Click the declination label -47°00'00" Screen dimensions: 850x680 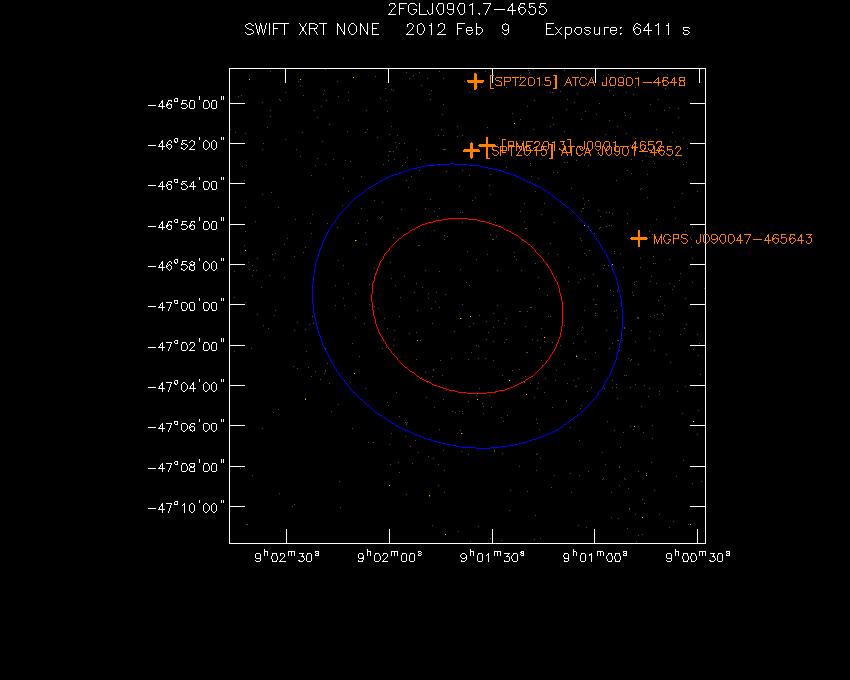pos(186,306)
